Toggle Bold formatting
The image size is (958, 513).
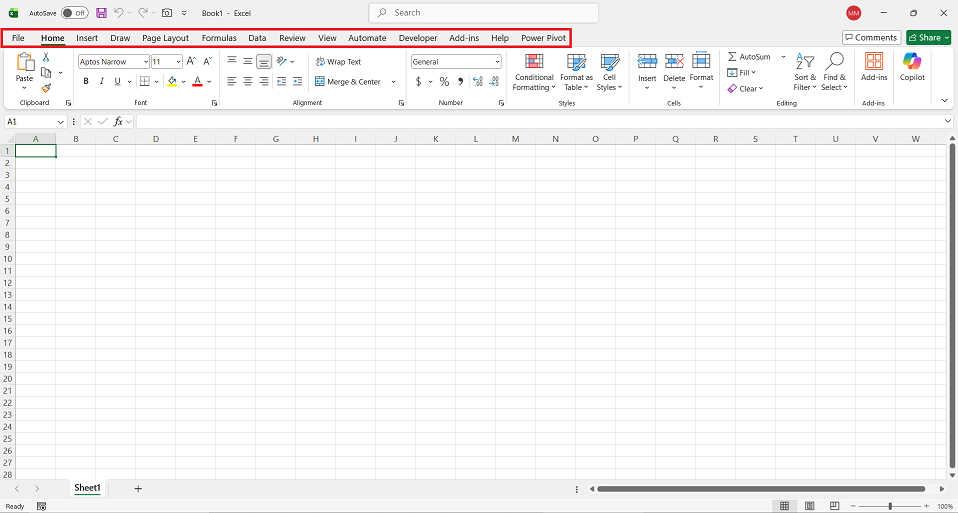(86, 81)
